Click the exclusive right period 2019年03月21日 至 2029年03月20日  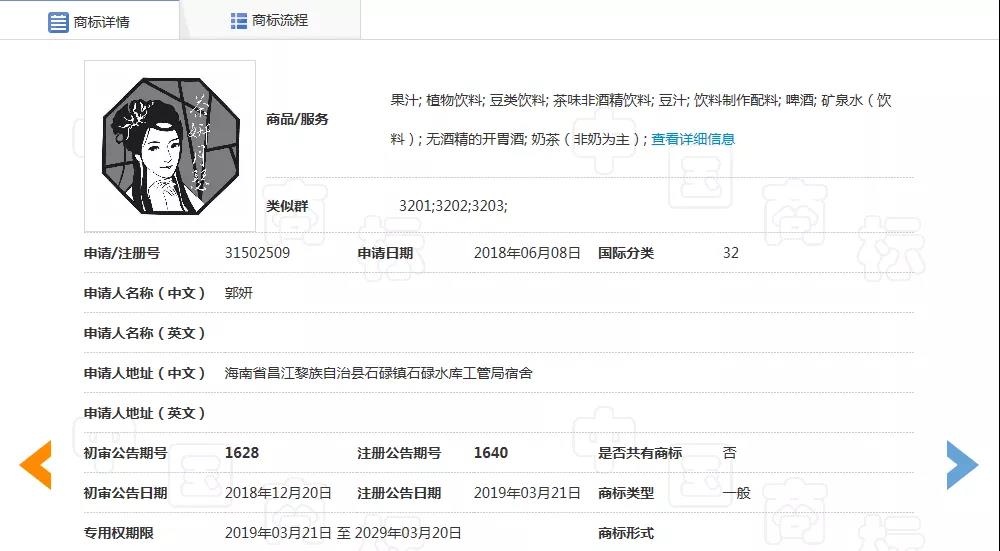tap(343, 533)
